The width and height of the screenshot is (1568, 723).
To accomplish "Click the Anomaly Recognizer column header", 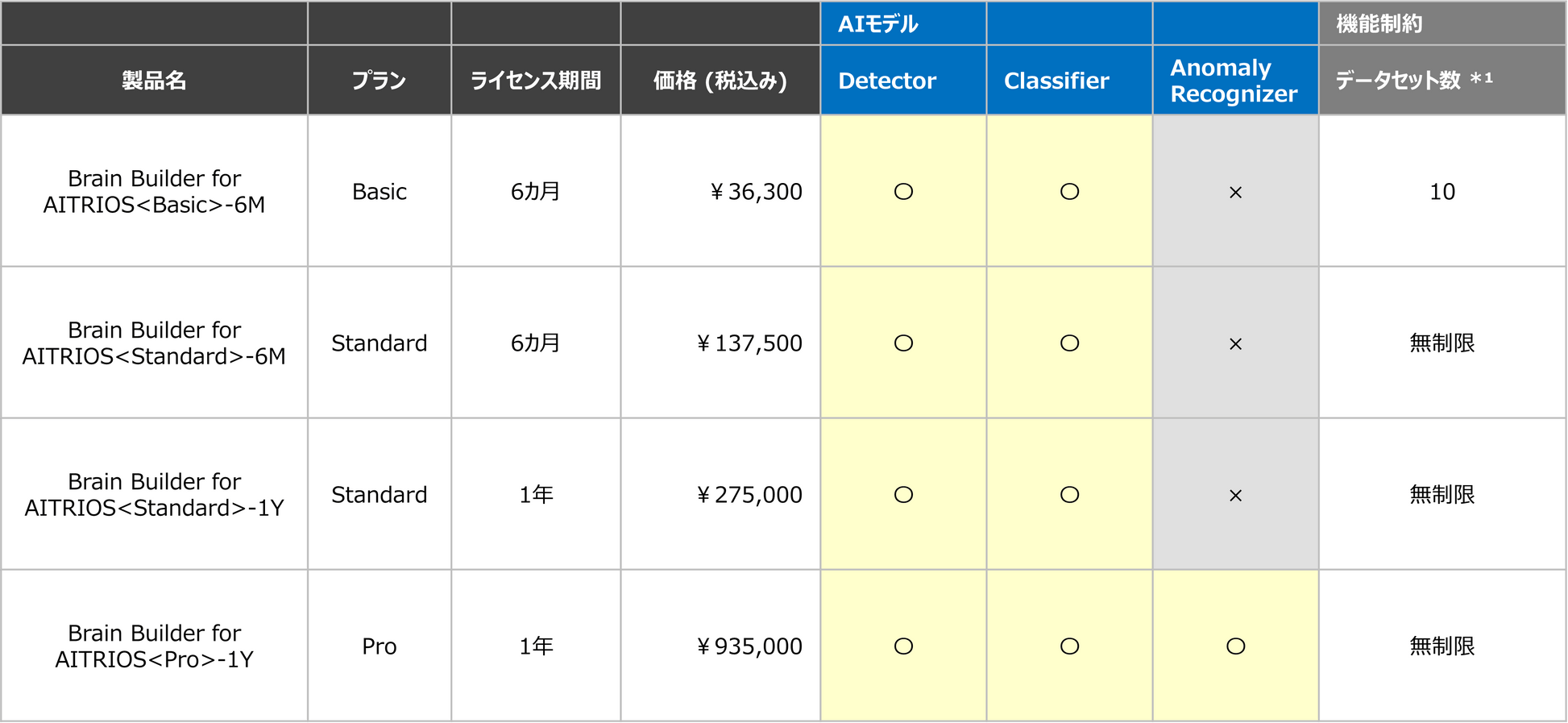I will coord(1234,81).
